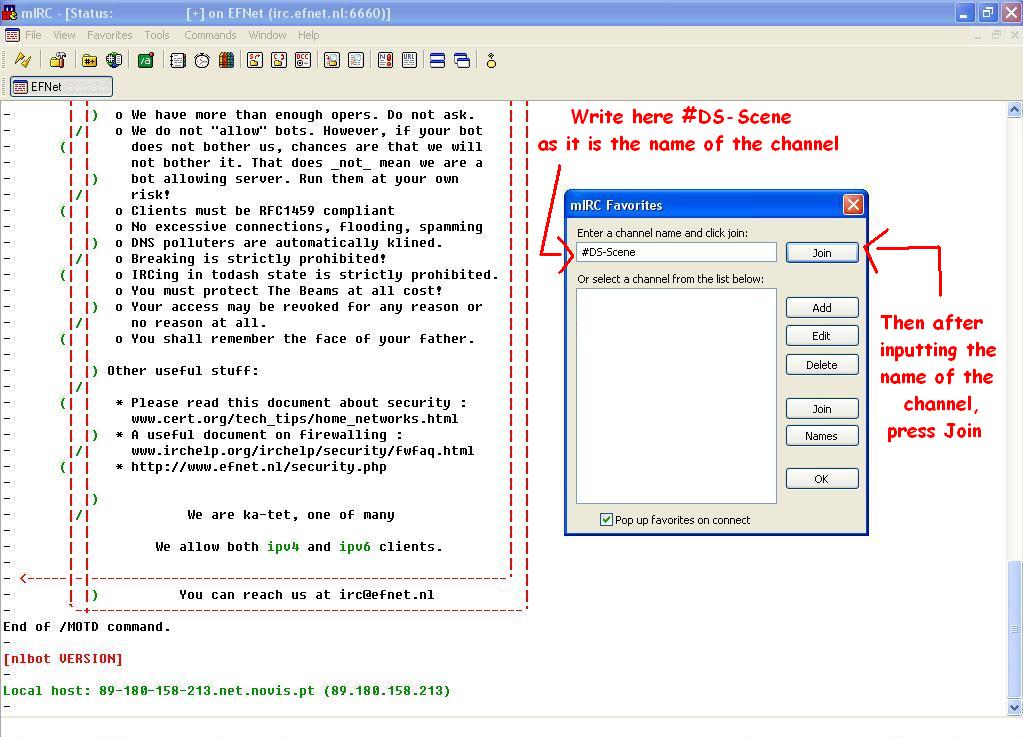1023x737 pixels.
Task: Click the status window scroll up arrow
Action: 1015,110
